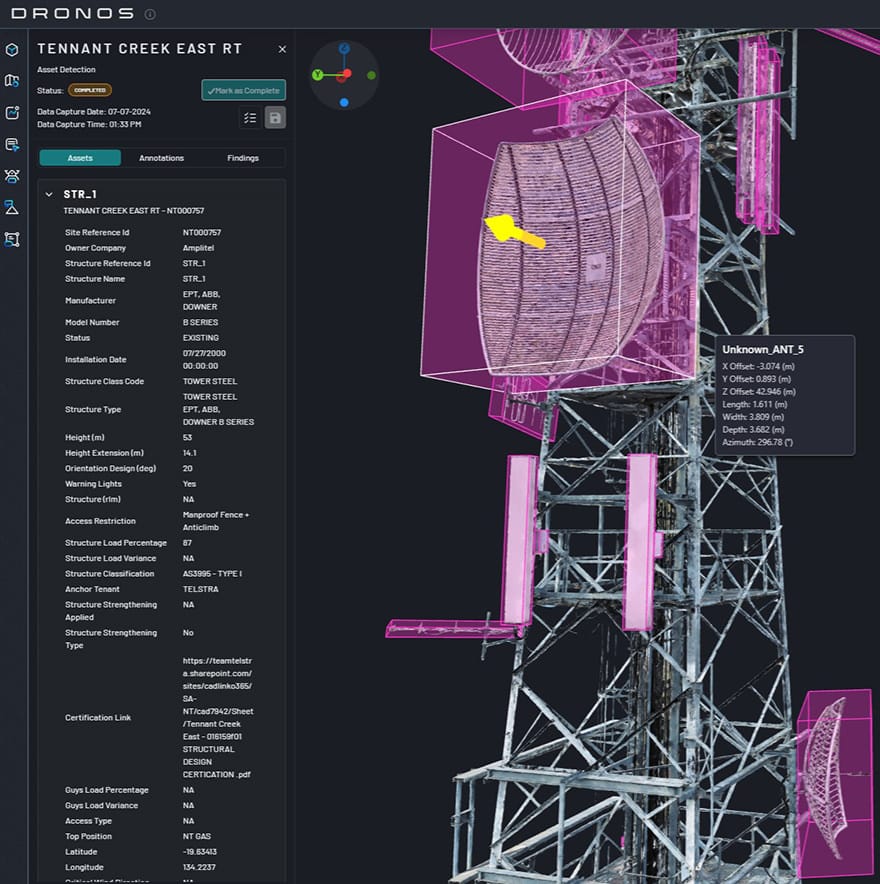Click the bounding box annotation sidebar icon
This screenshot has width=880, height=884.
(12, 239)
